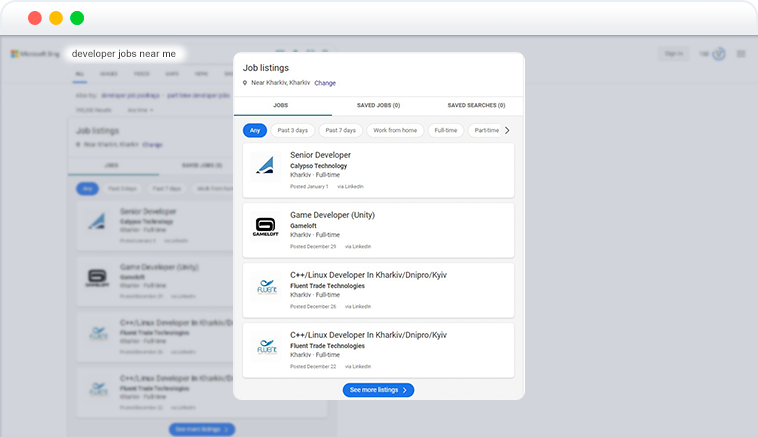Click the Gameloft company logo

click(265, 227)
